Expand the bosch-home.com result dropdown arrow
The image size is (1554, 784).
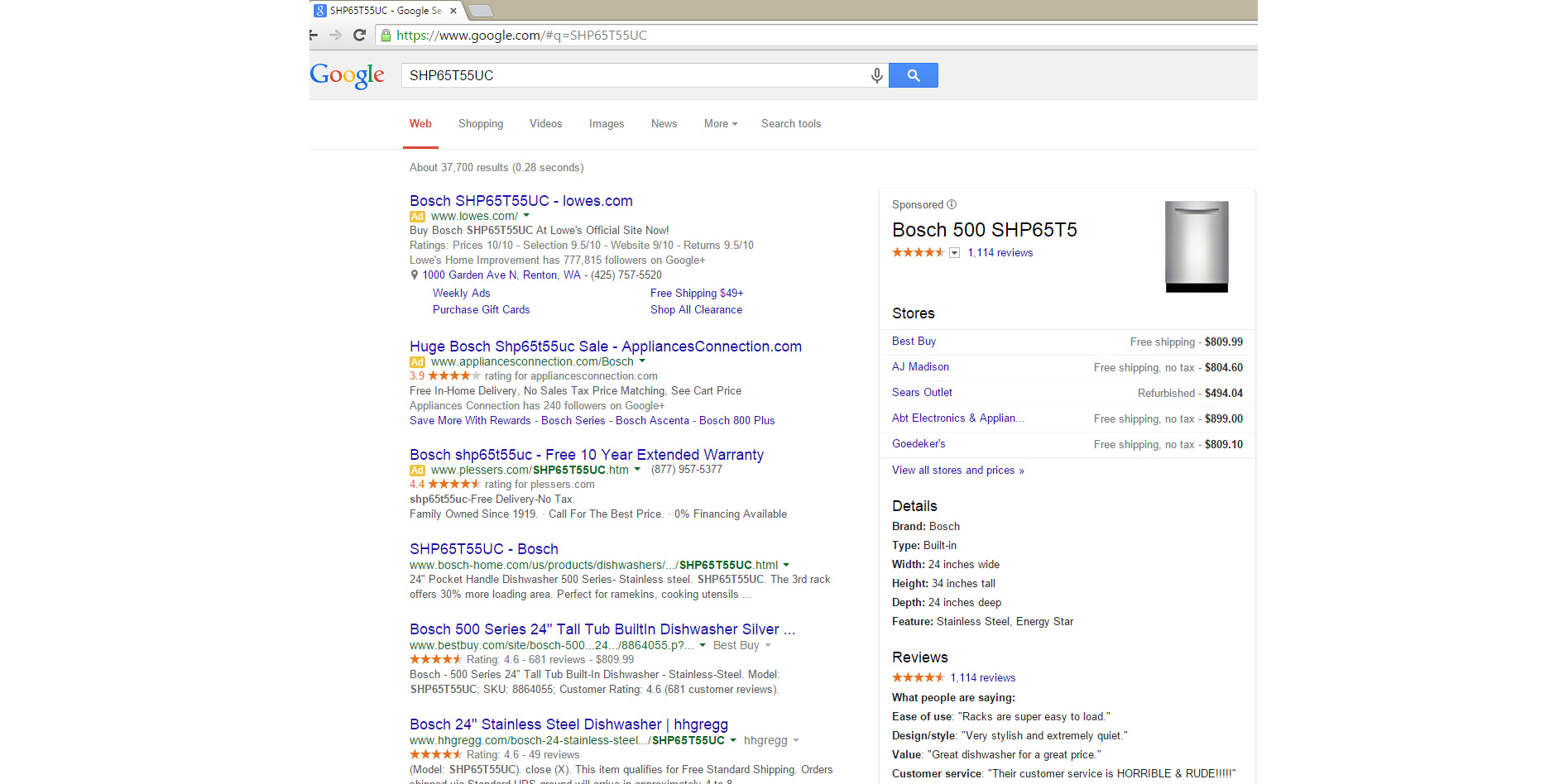click(x=786, y=565)
